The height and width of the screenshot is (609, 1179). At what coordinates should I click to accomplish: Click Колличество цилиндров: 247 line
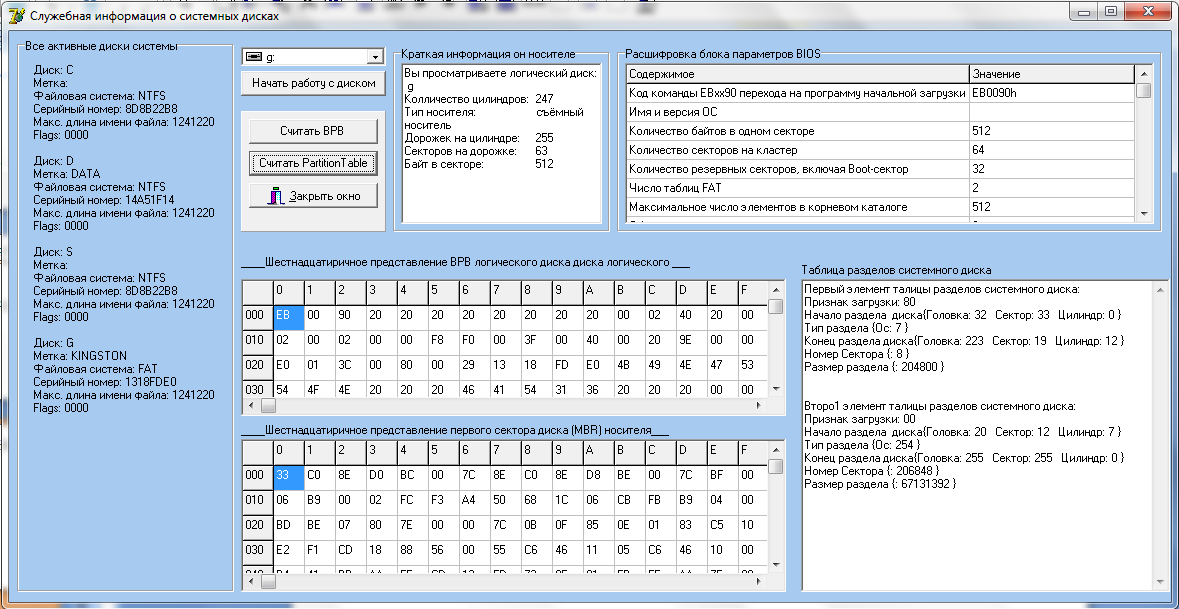pyautogui.click(x=478, y=99)
